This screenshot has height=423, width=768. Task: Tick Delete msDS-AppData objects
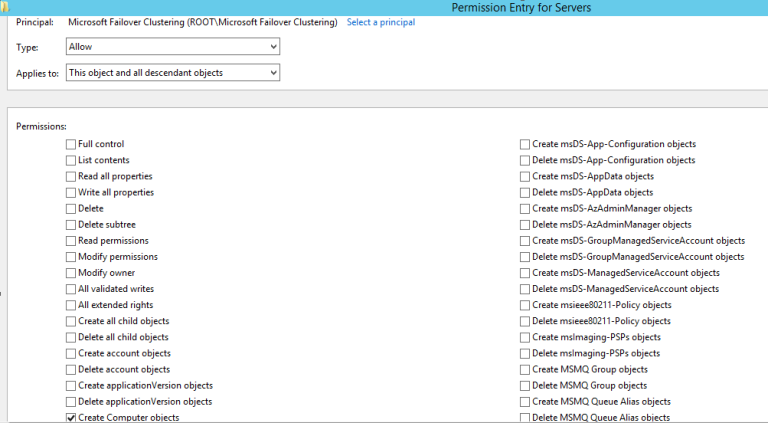(x=525, y=192)
